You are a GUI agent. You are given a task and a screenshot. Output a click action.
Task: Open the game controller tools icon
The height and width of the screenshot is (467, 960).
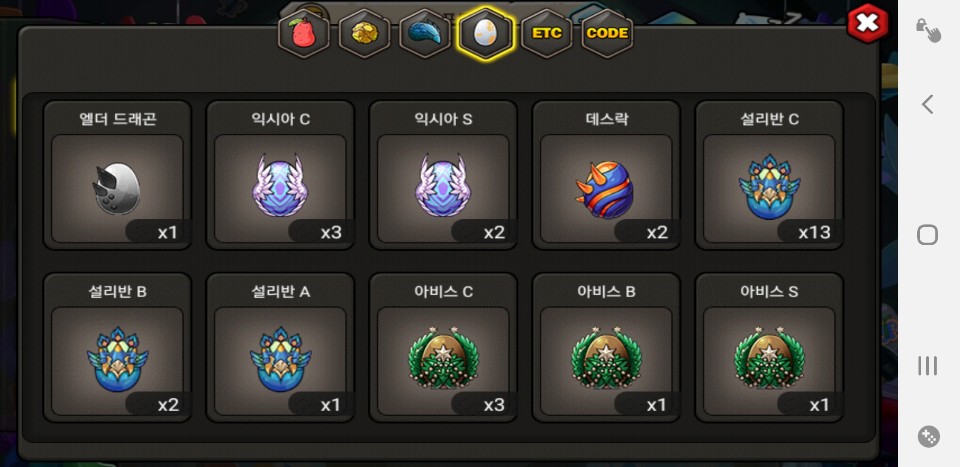click(x=929, y=436)
